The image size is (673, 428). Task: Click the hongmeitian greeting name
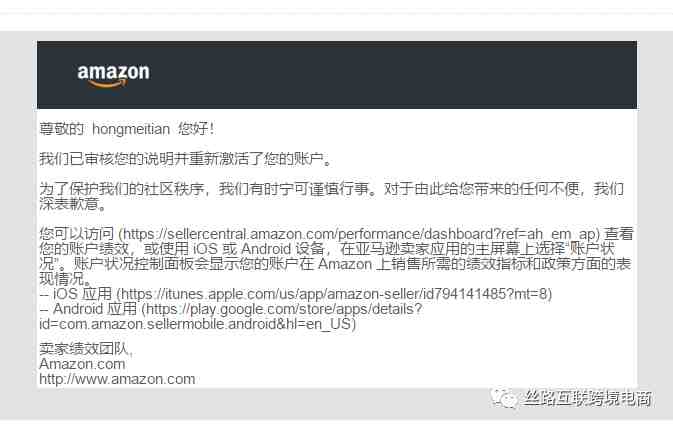point(131,129)
